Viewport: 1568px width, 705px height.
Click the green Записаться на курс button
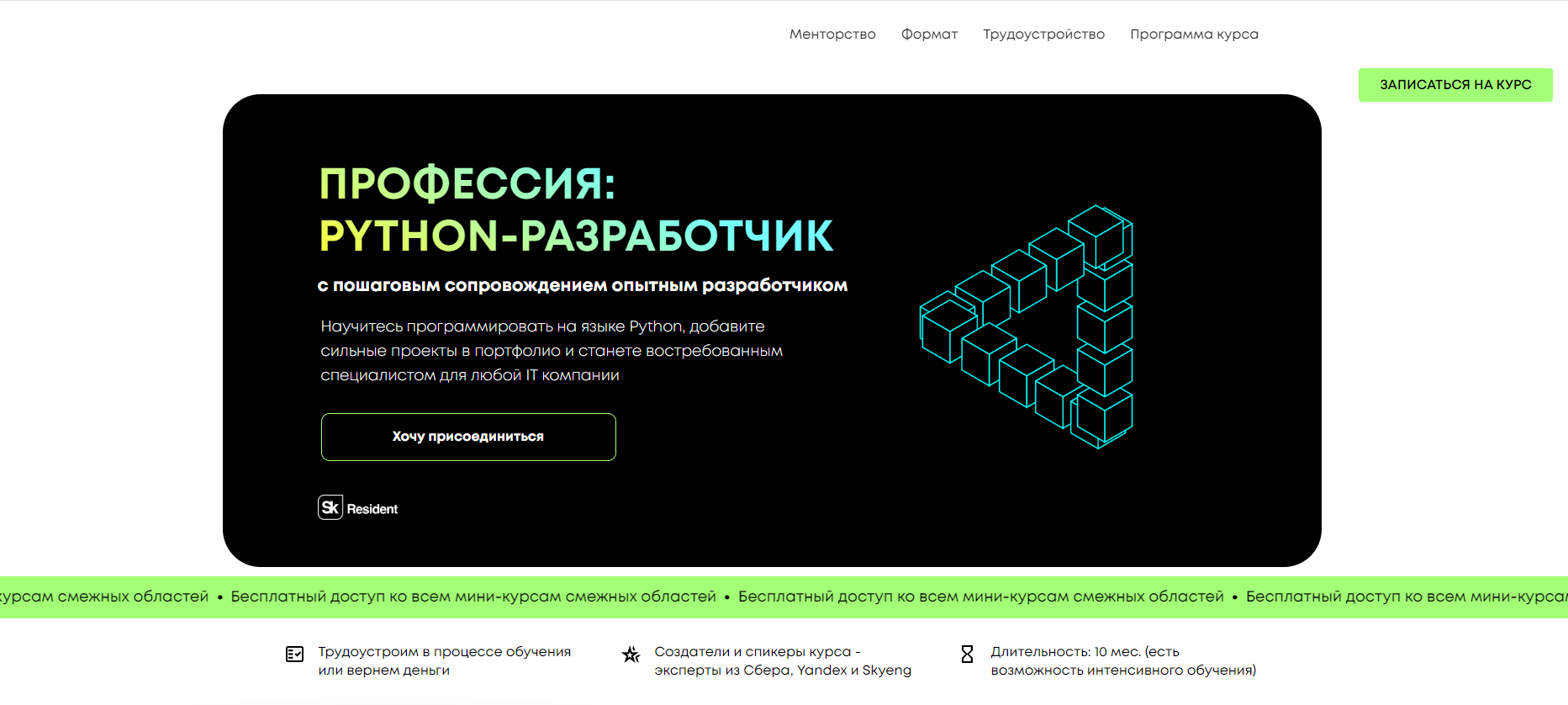pyautogui.click(x=1455, y=85)
